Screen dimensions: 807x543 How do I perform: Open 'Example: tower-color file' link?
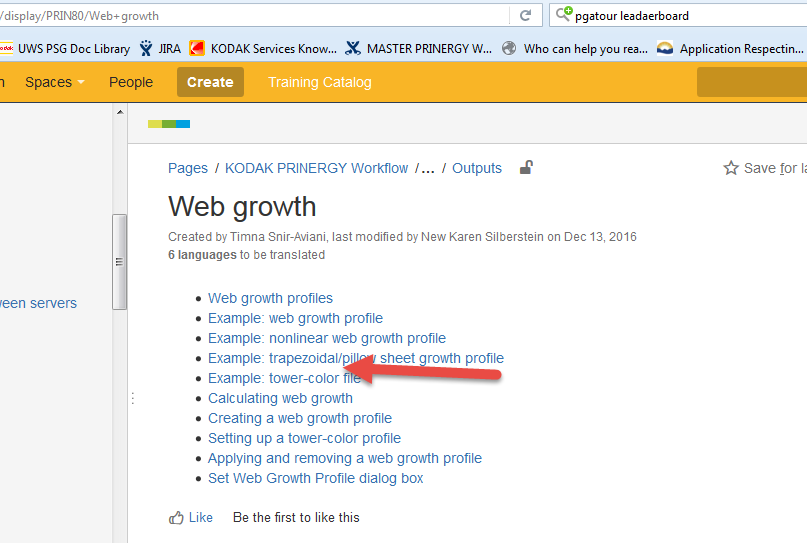pos(285,378)
